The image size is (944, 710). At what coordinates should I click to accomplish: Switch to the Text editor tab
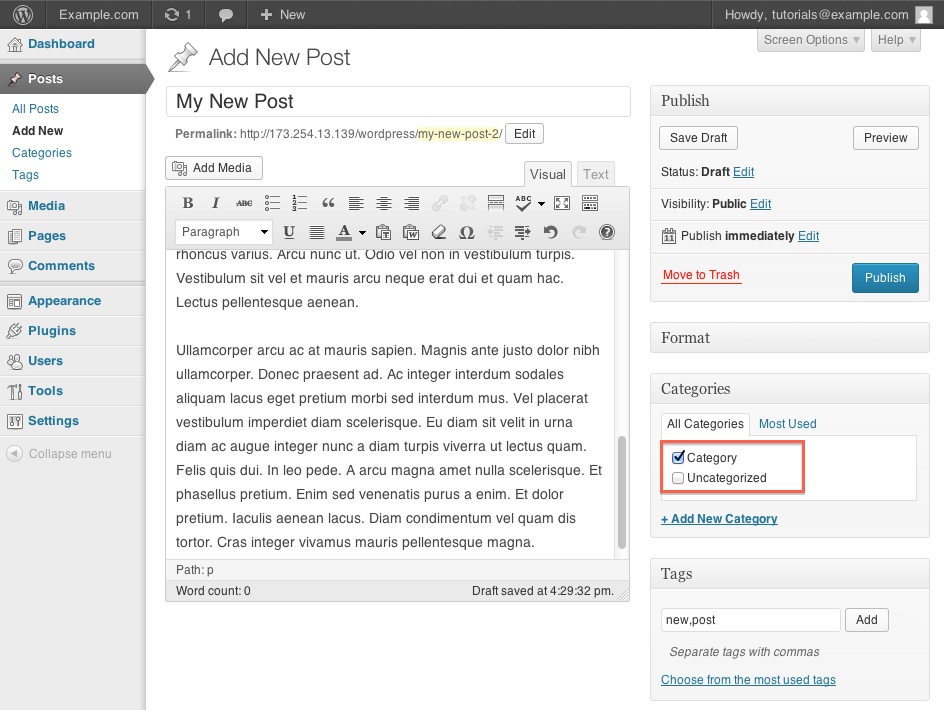click(x=596, y=174)
